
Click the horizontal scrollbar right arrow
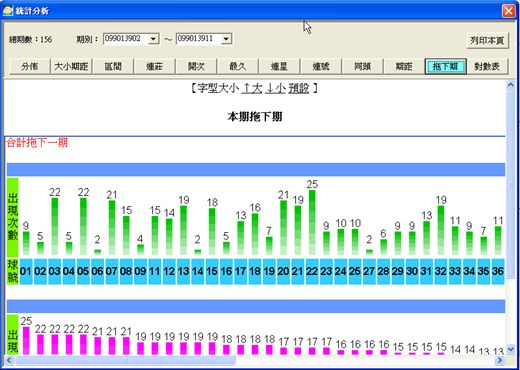click(499, 360)
